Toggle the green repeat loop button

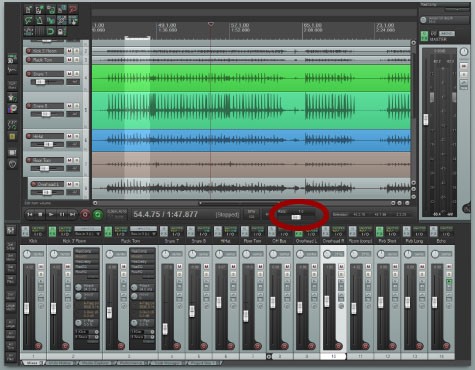pyautogui.click(x=98, y=215)
